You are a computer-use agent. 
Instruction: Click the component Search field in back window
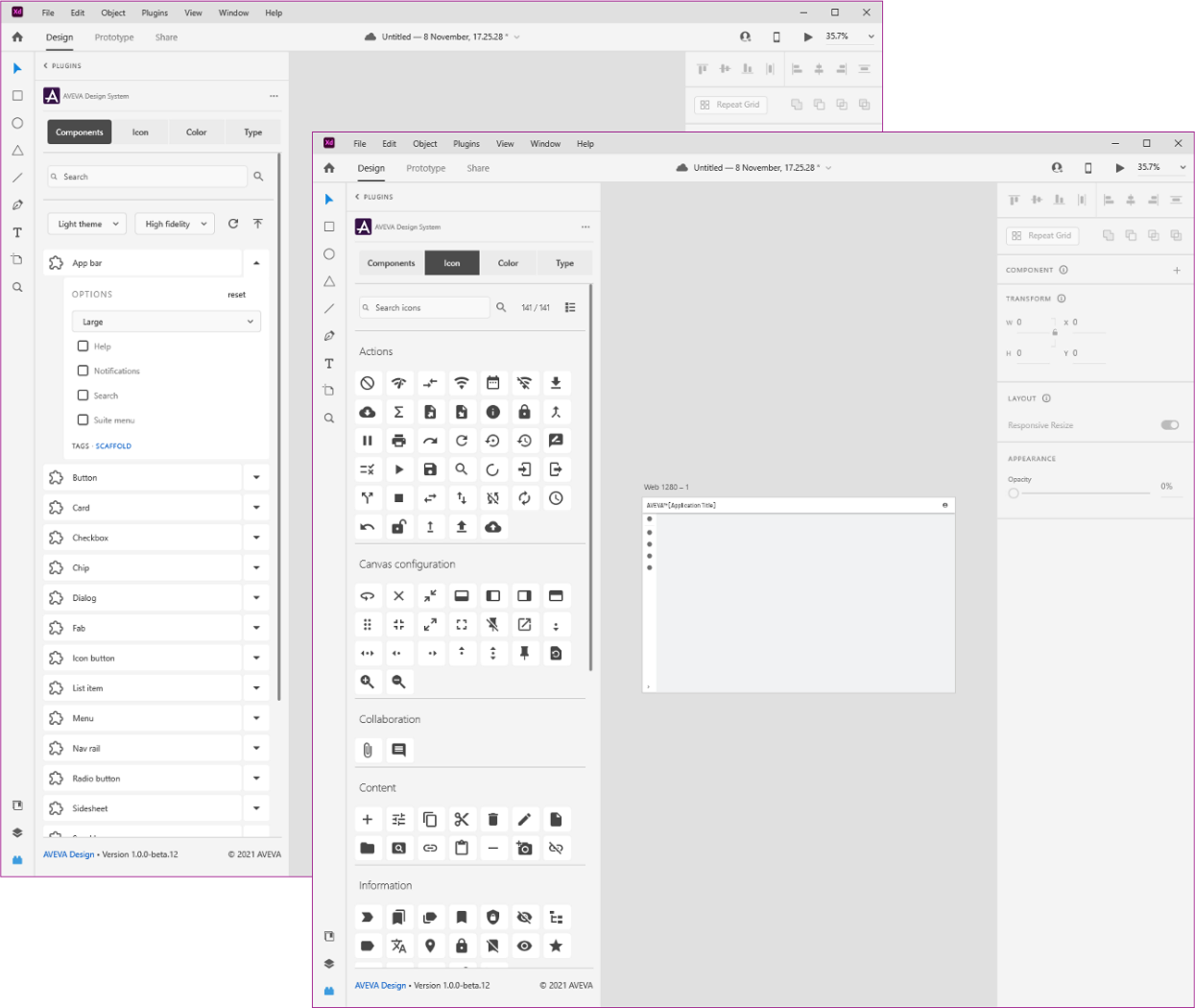(x=147, y=177)
